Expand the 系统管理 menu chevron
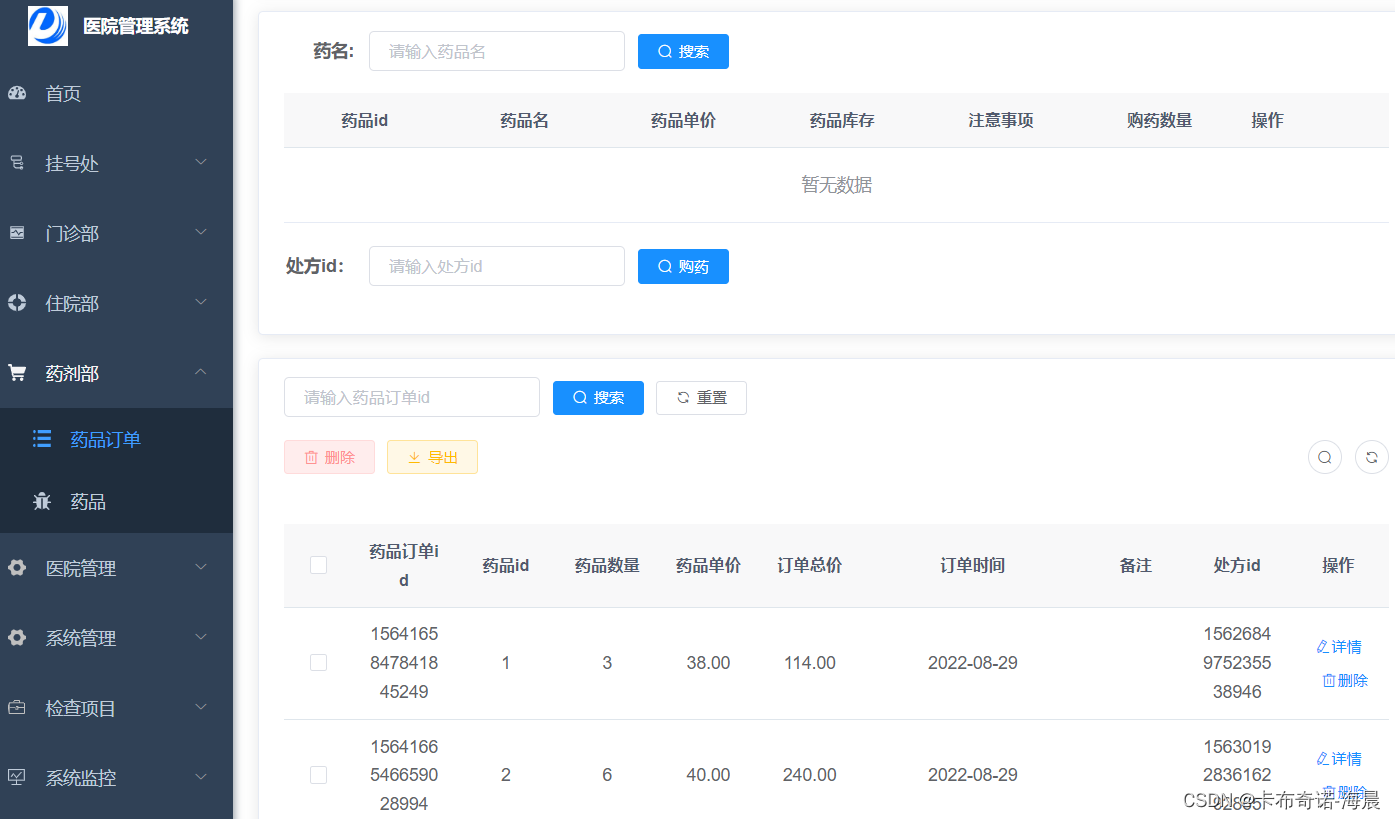Image resolution: width=1395 pixels, height=819 pixels. (x=201, y=637)
